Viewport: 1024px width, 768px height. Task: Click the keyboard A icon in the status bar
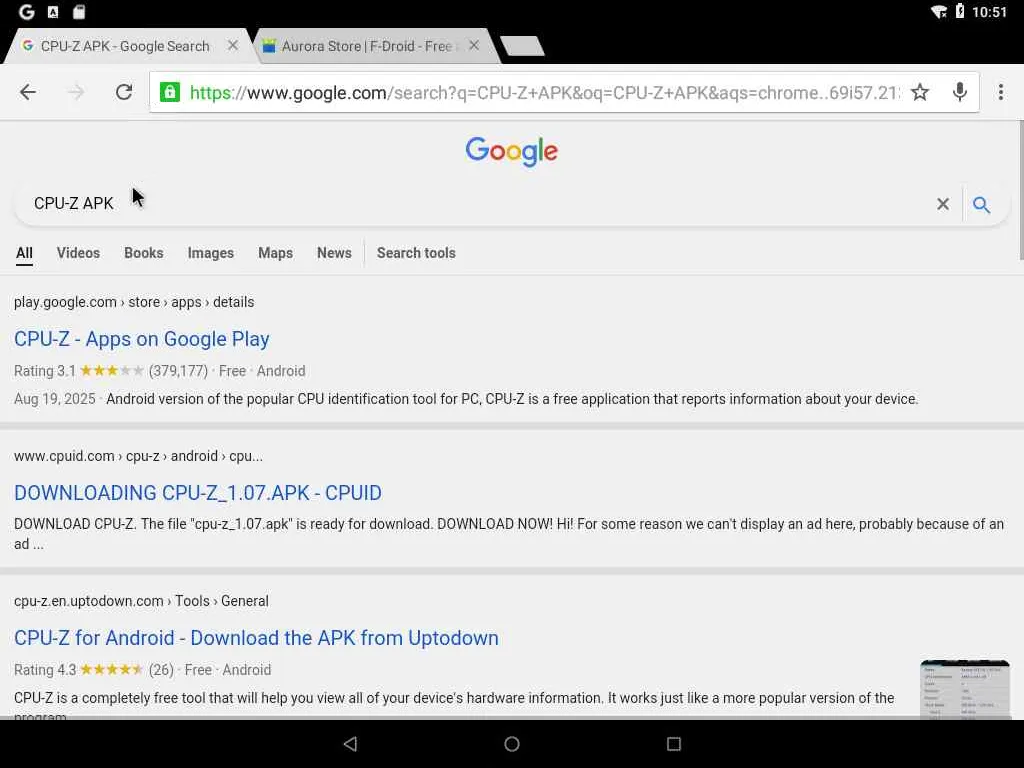point(53,12)
